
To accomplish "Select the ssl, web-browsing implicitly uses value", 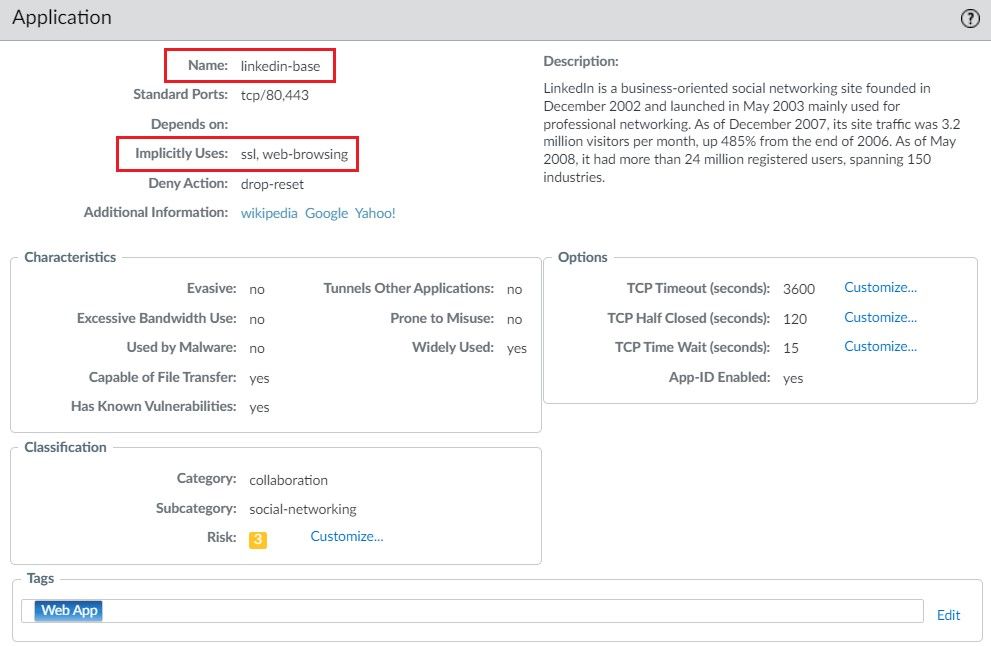I will coord(294,154).
